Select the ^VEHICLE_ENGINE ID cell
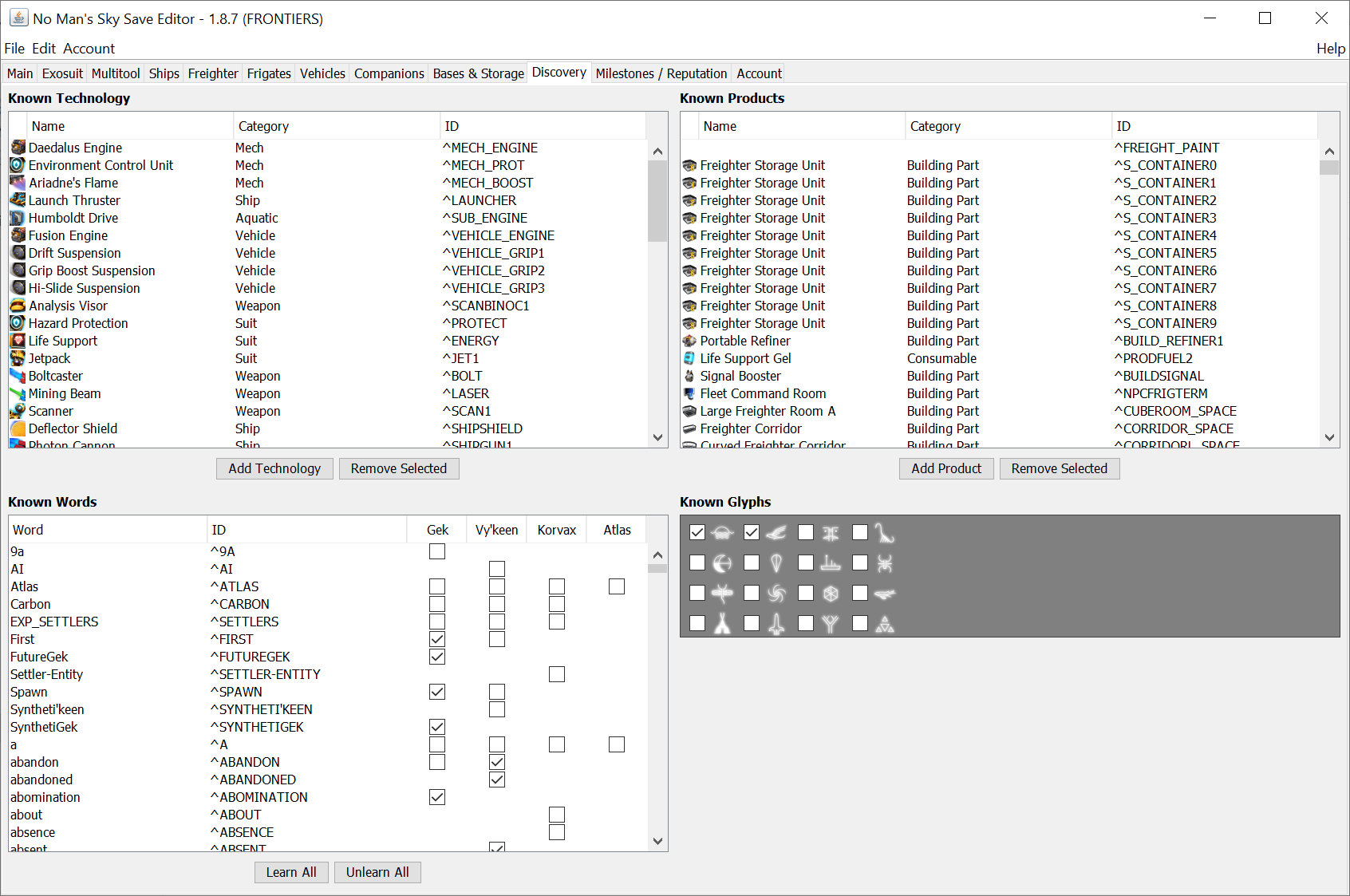 [x=543, y=235]
